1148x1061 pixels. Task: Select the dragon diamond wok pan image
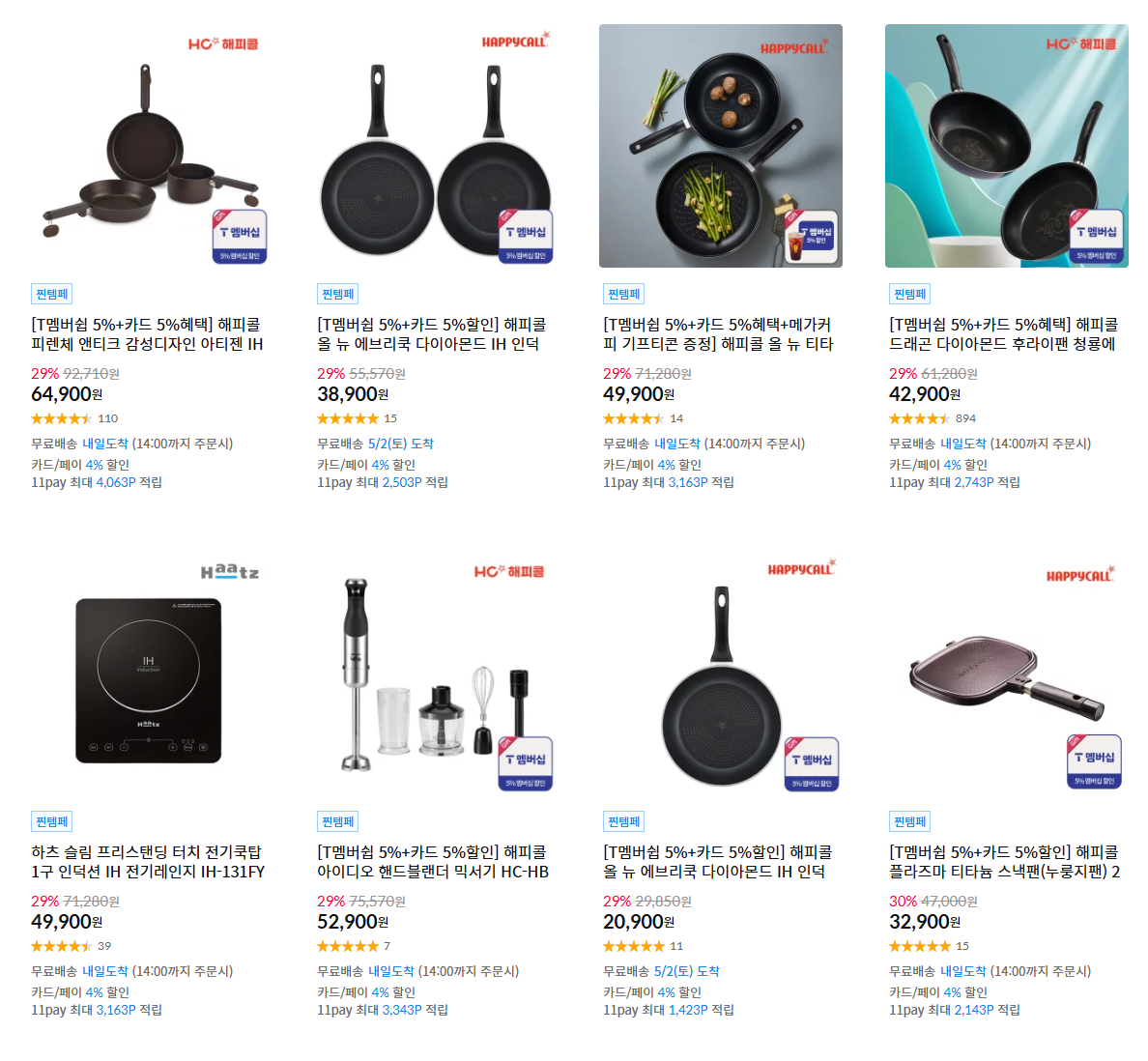coord(1007,146)
